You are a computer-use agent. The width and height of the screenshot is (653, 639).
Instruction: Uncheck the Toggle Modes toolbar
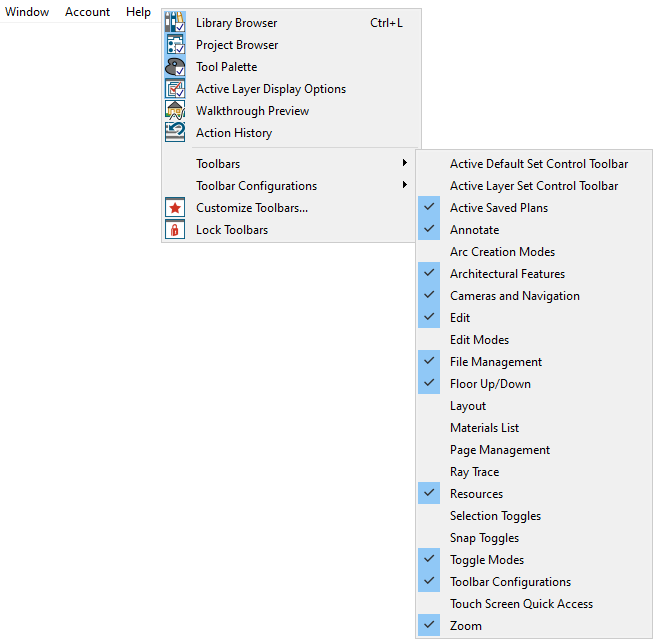[x=429, y=559]
